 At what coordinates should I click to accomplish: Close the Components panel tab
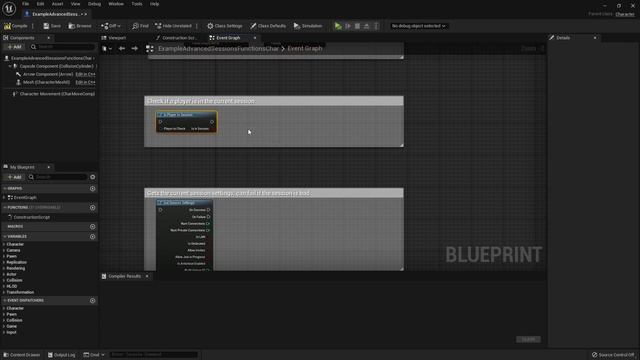point(49,38)
